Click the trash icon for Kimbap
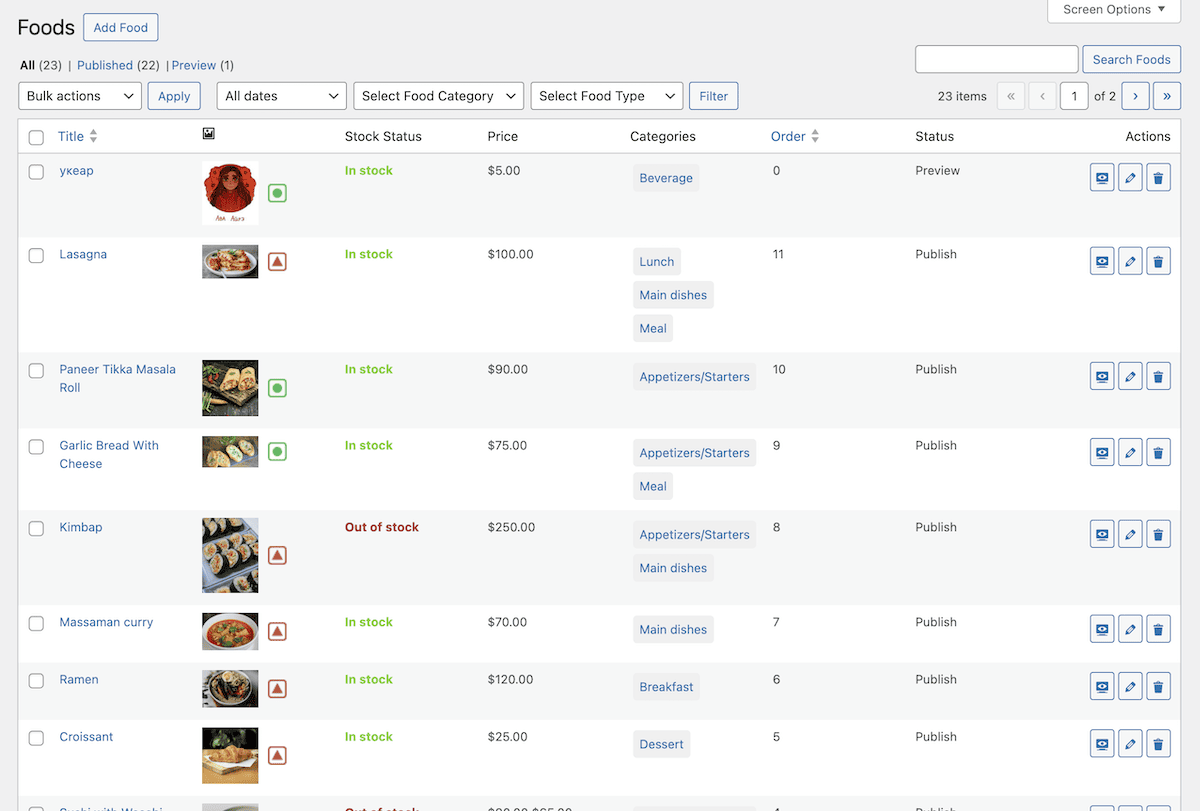Screen dimensions: 1200x811 click(x=1158, y=536)
